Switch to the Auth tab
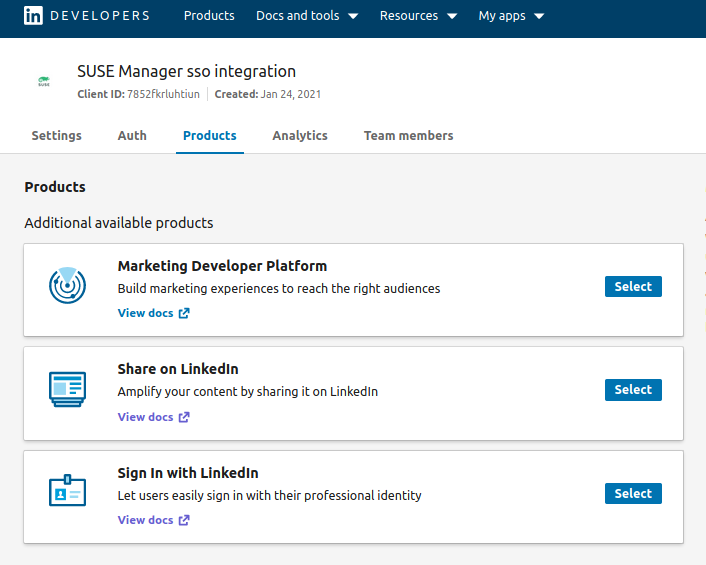Image resolution: width=706 pixels, height=565 pixels. tap(132, 136)
